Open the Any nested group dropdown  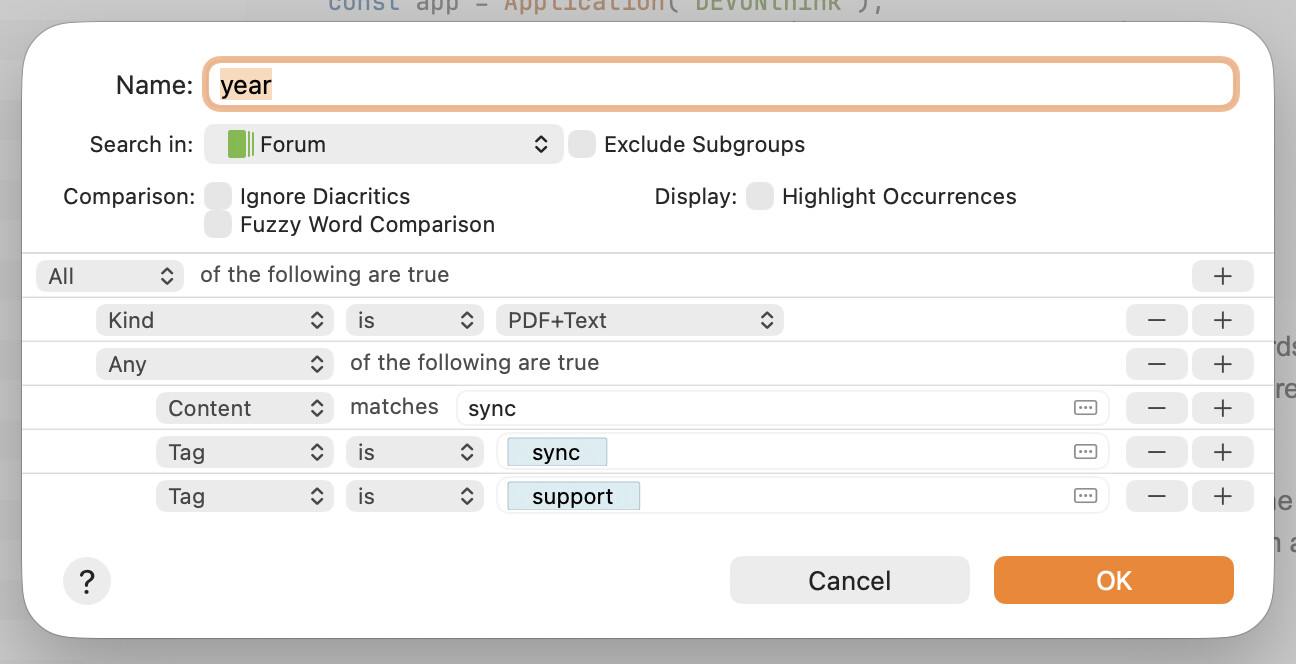coord(214,364)
